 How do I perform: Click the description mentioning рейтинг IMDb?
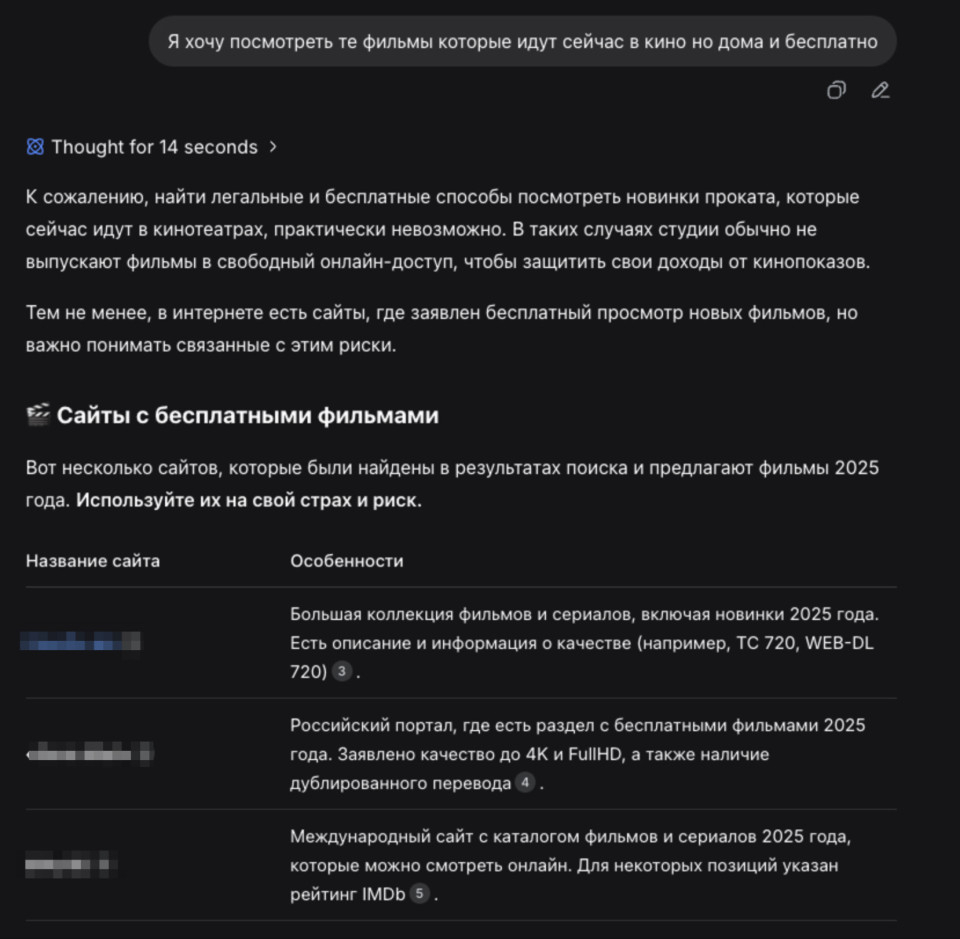tap(570, 865)
